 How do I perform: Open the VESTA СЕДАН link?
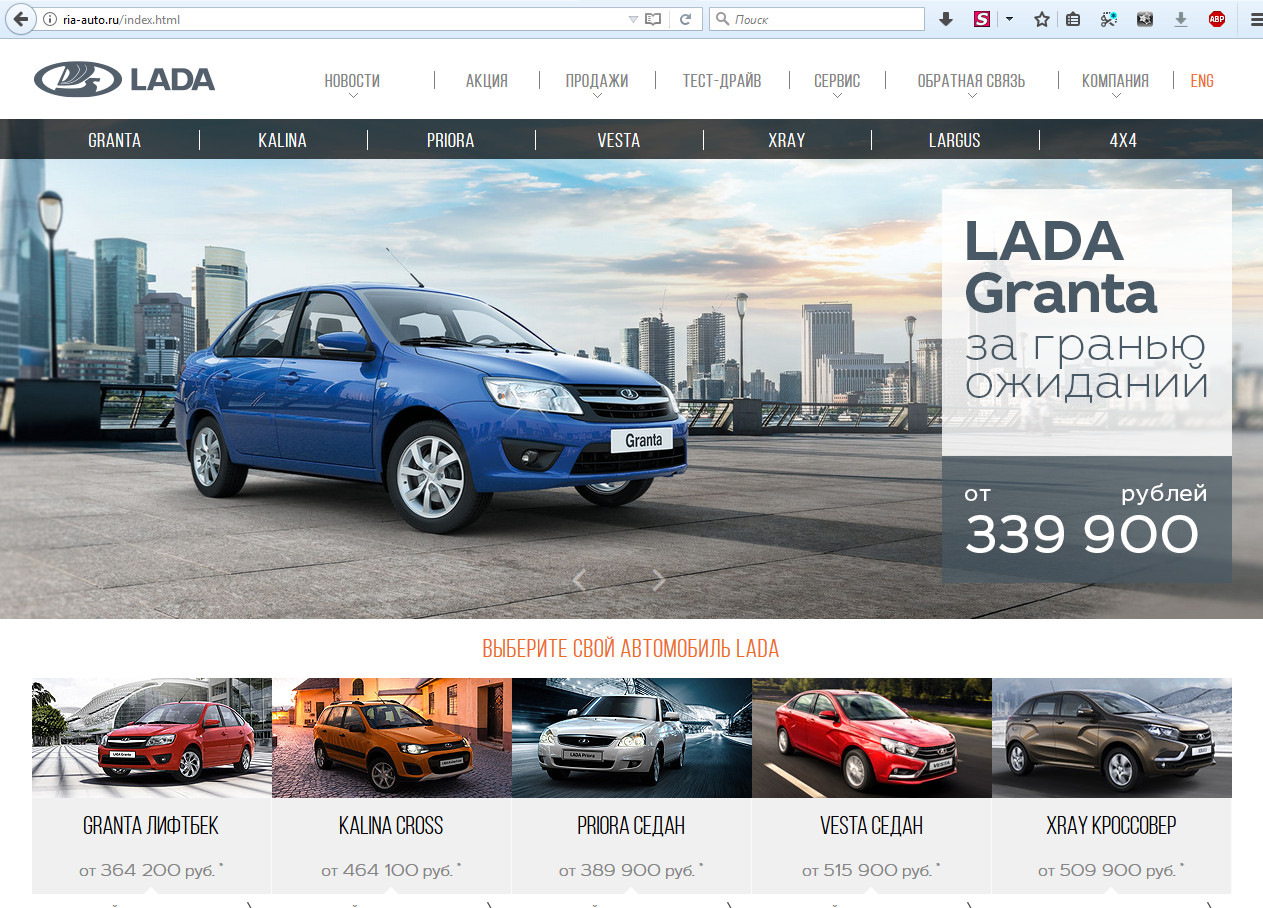click(871, 826)
